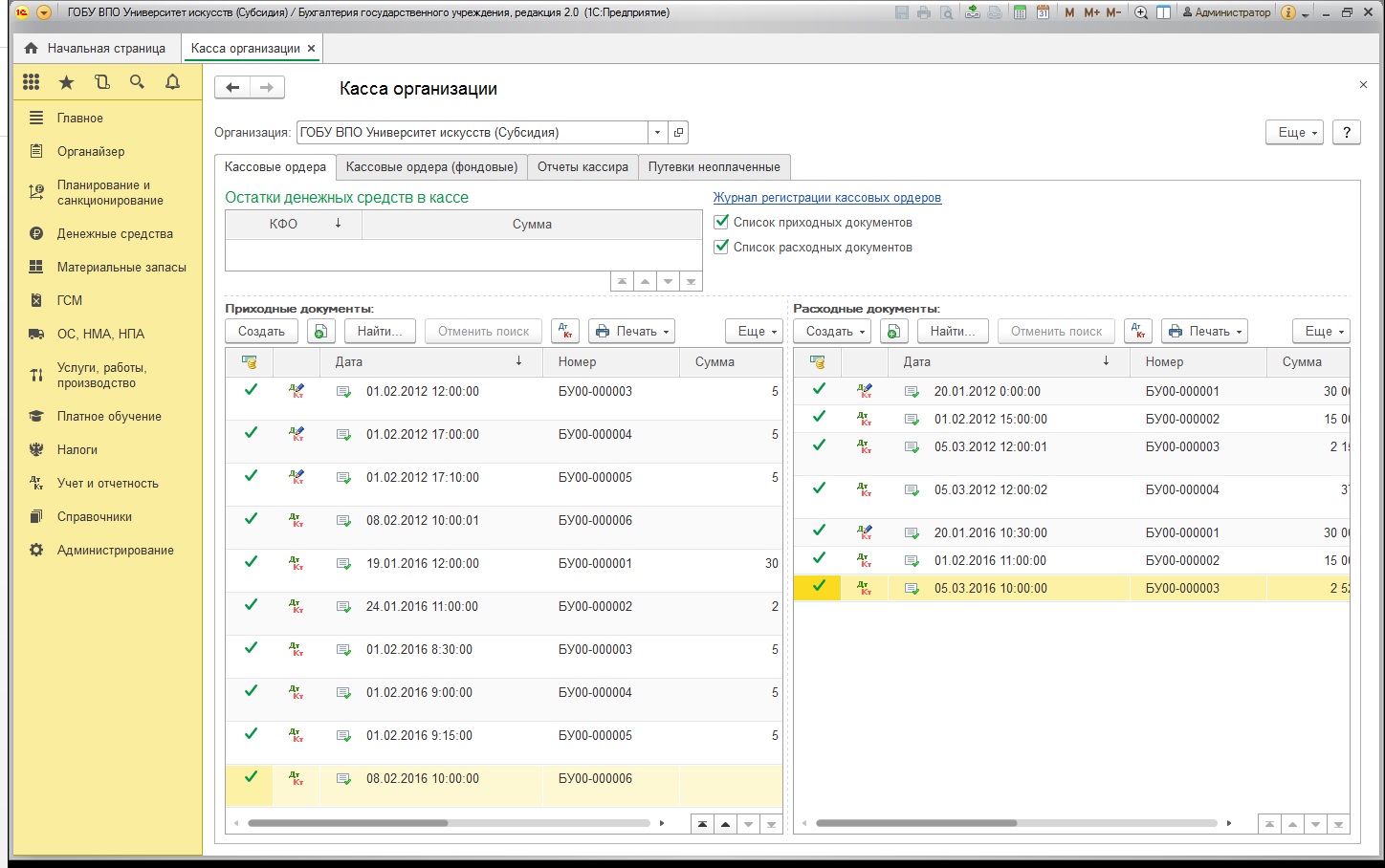Open the Создать dropdown in Расходные документы
This screenshot has height=868, width=1385.
(x=832, y=332)
